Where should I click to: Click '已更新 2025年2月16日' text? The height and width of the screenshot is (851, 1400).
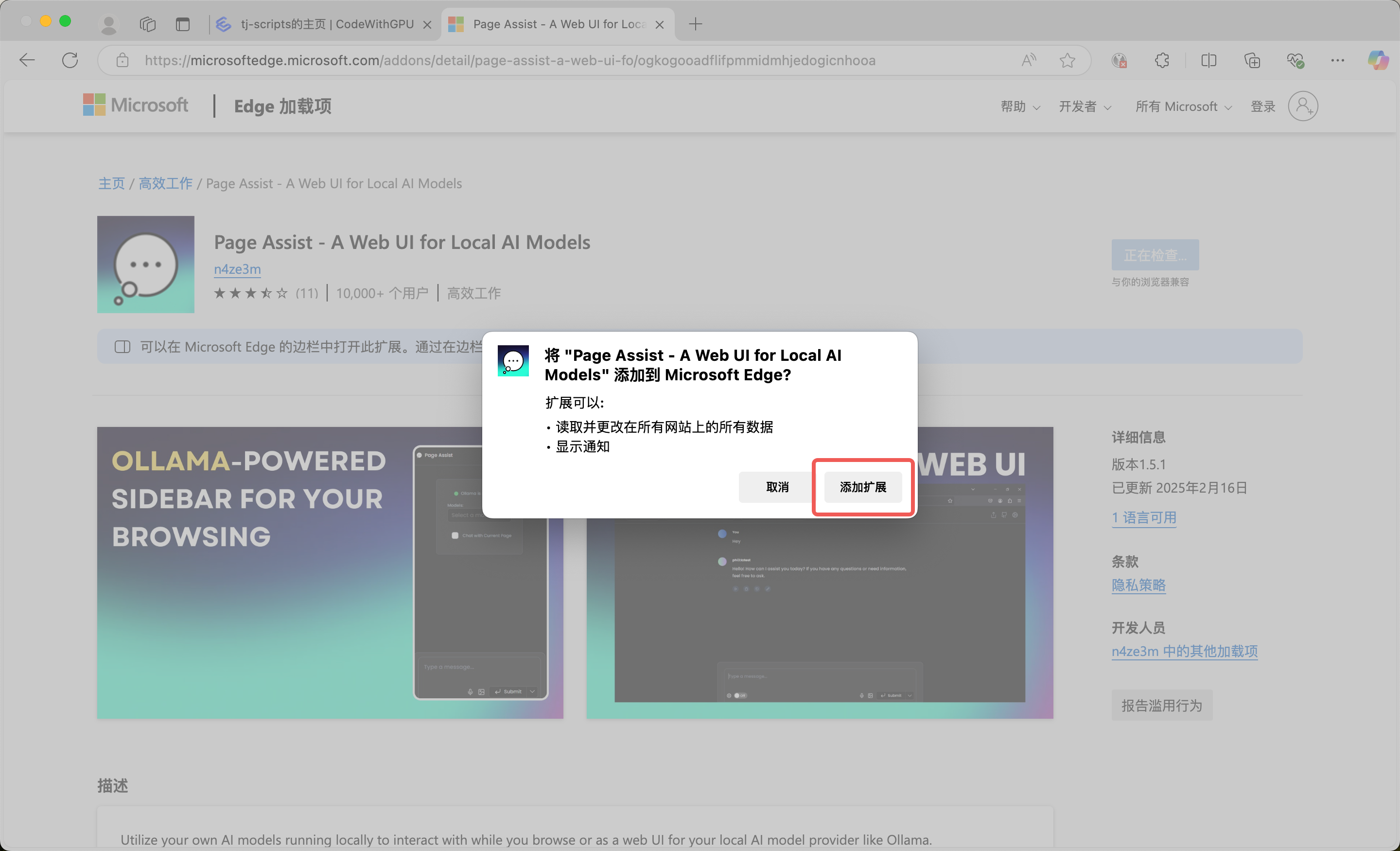click(1179, 488)
